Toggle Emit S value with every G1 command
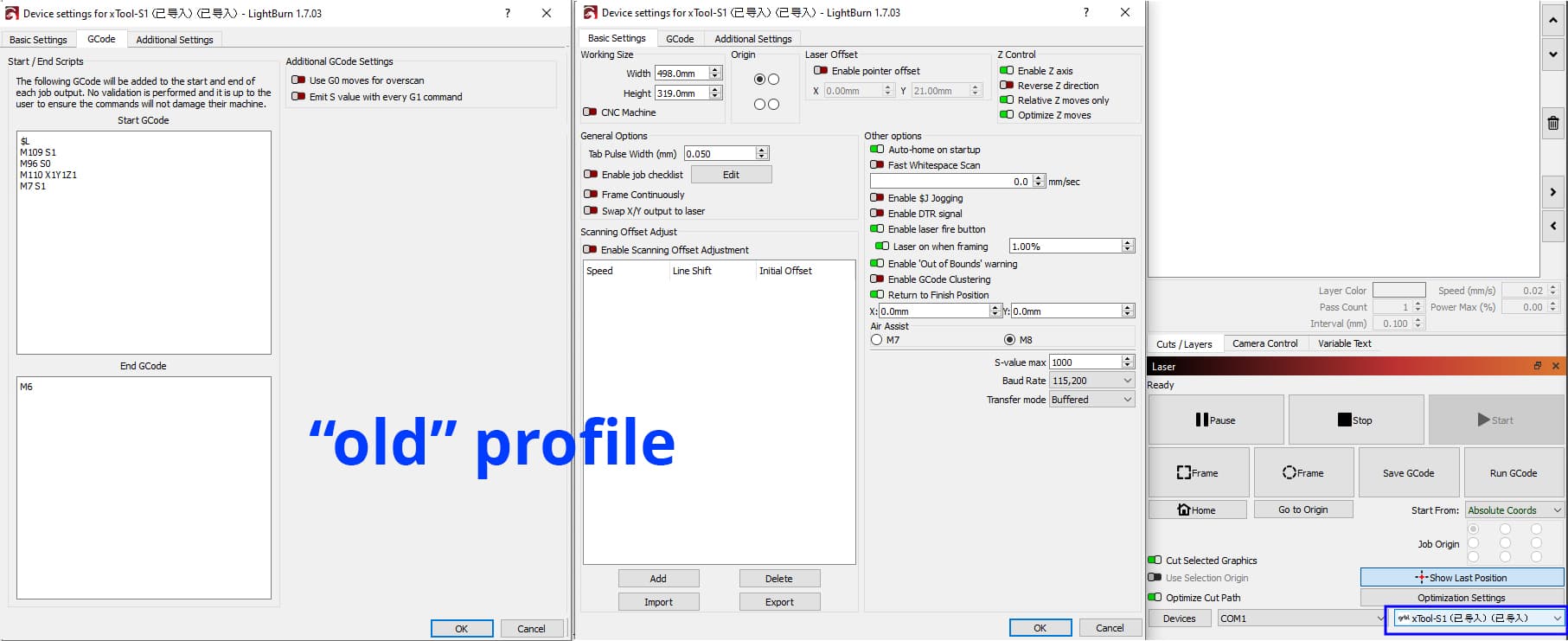The image size is (1568, 641). [x=298, y=96]
